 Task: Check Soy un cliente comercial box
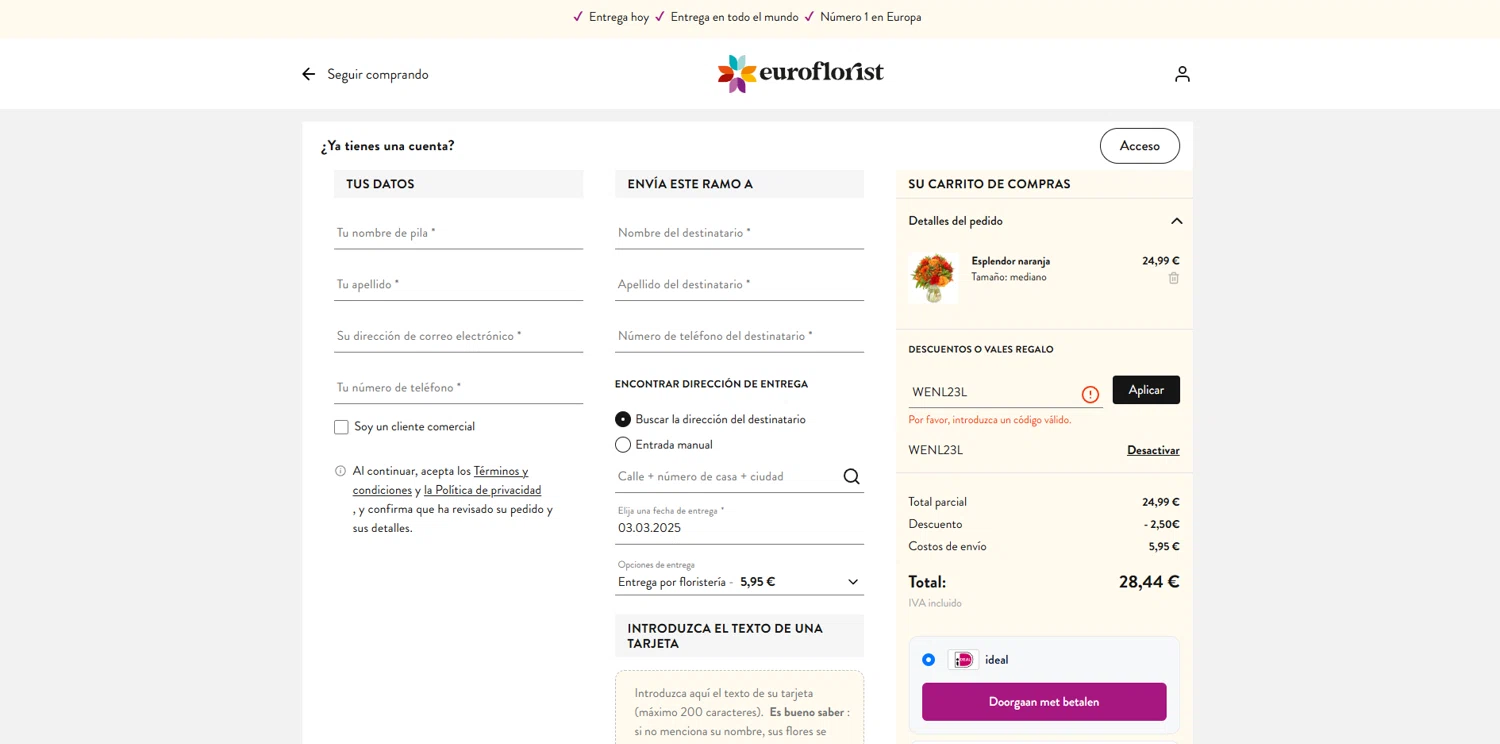pyautogui.click(x=341, y=427)
